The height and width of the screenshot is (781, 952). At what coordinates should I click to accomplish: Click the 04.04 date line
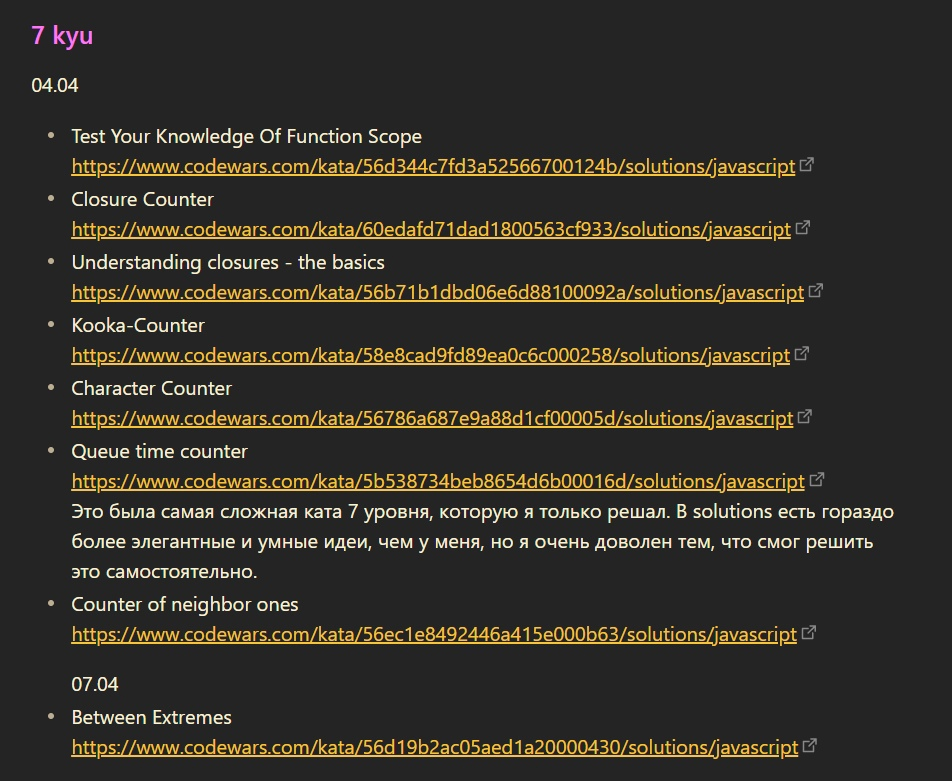tap(55, 85)
